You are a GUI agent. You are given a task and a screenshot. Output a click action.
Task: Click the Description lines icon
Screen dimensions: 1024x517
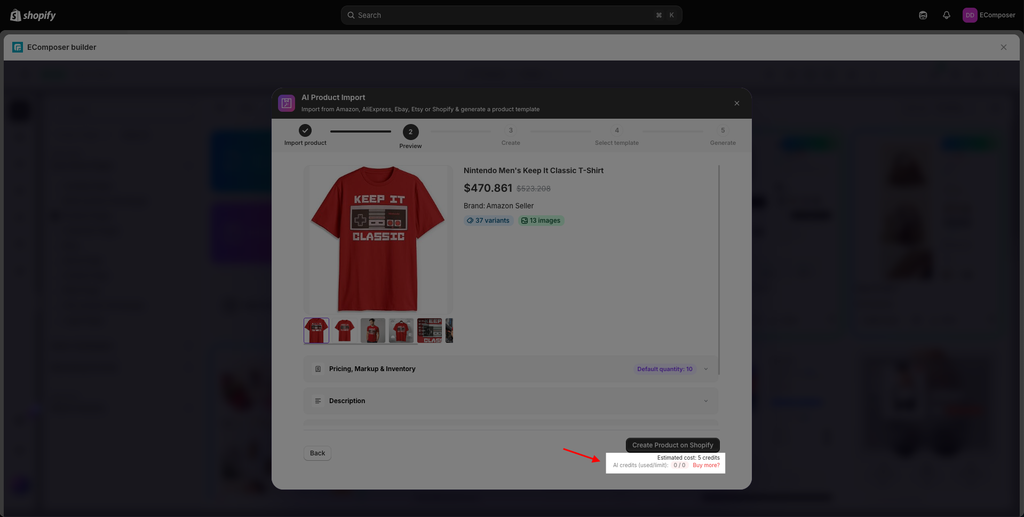point(318,401)
